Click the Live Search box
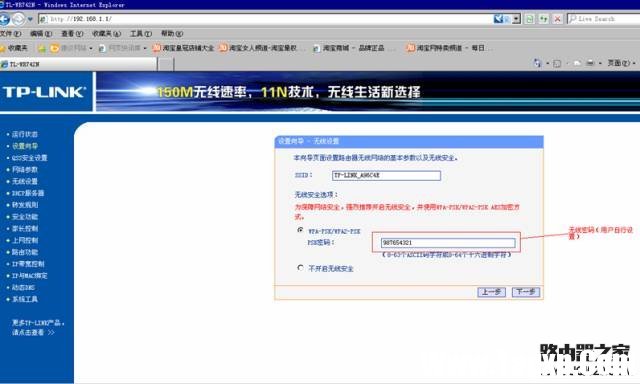The width and height of the screenshot is (640, 384). pos(604,19)
